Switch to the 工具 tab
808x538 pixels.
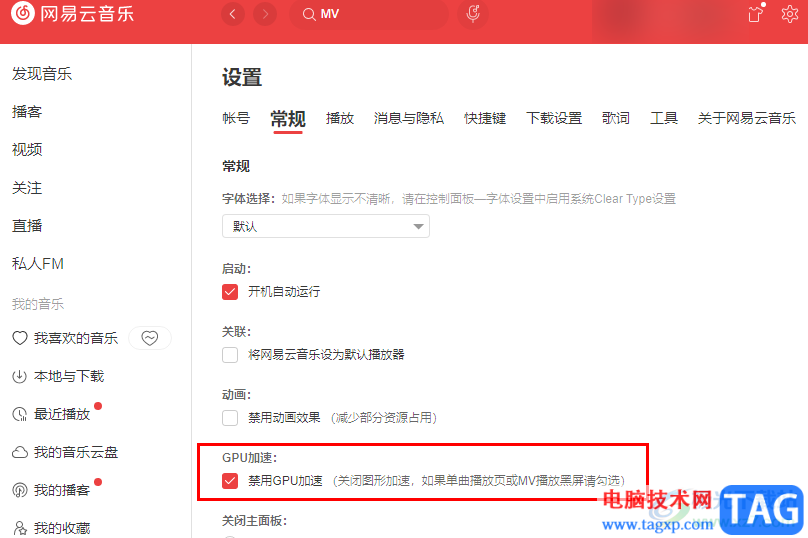(x=664, y=118)
